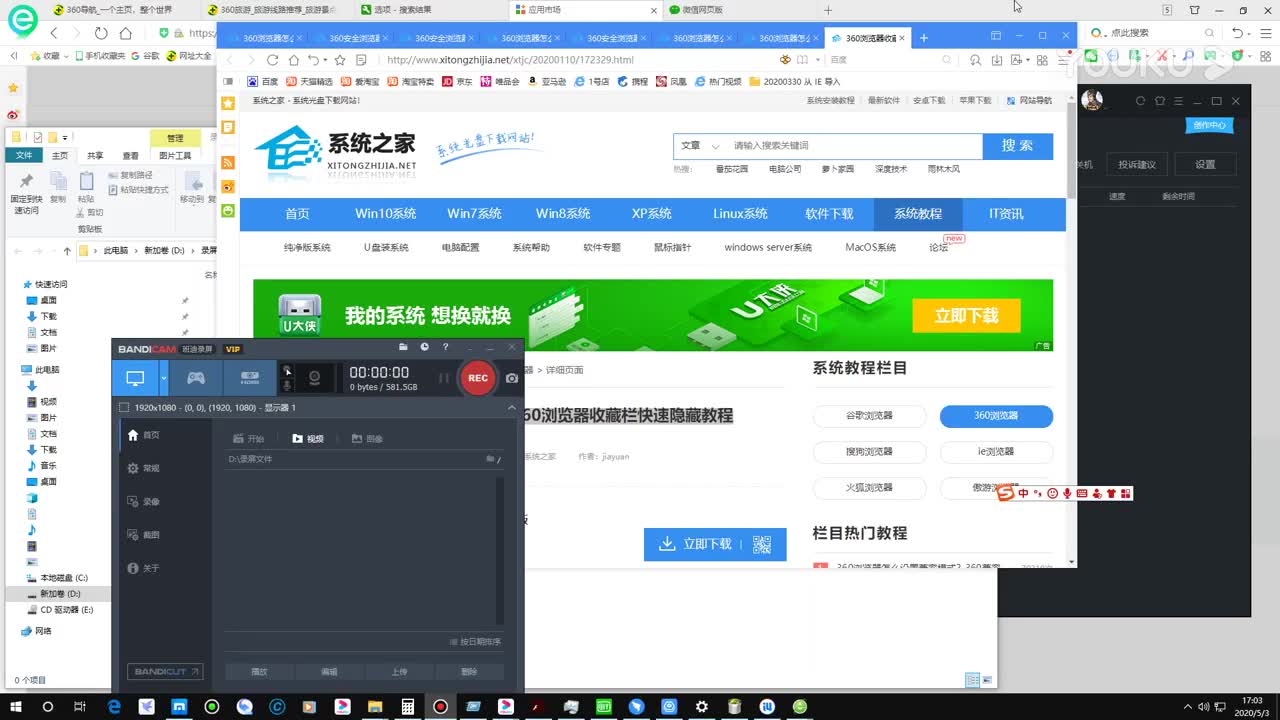Toggle Chinese/English input on the Sogou bar
This screenshot has width=1280, height=720.
pos(1022,492)
